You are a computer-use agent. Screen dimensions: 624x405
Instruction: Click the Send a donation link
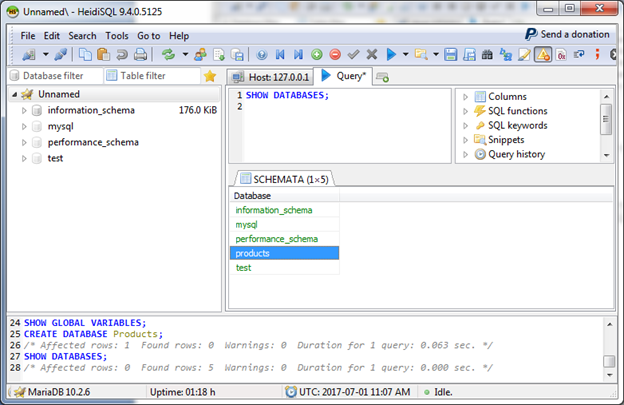[x=567, y=34]
